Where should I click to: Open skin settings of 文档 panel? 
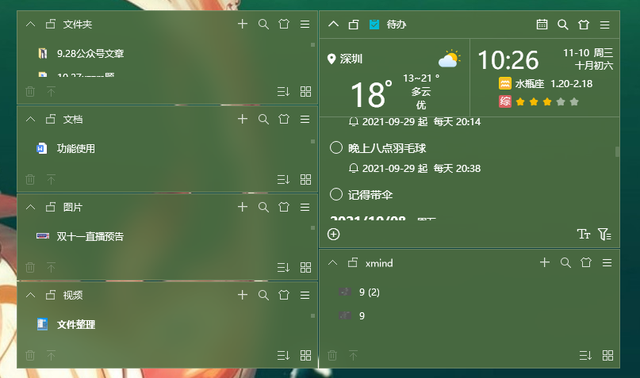click(284, 119)
